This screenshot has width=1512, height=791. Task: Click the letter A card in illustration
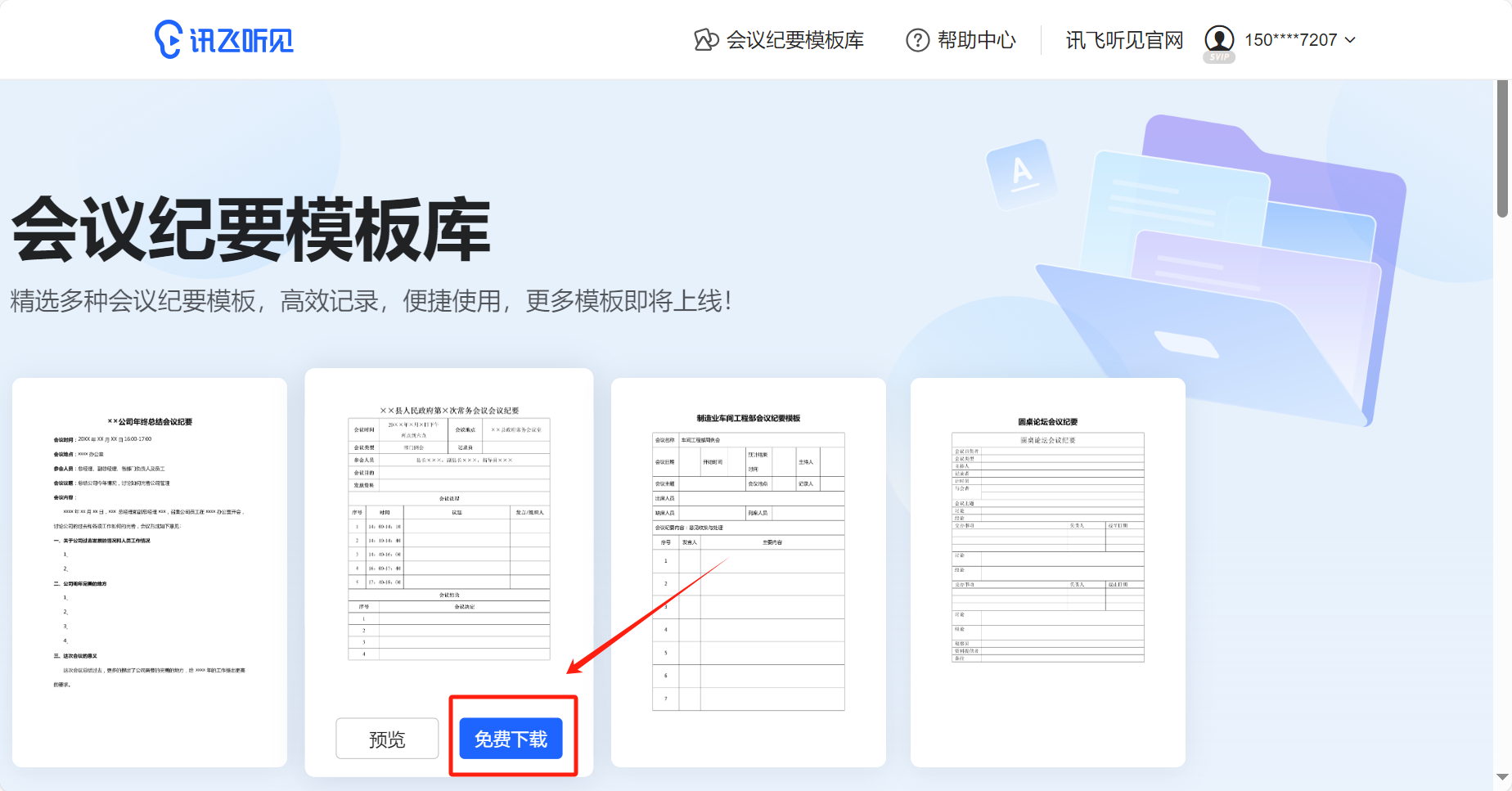tap(1021, 173)
